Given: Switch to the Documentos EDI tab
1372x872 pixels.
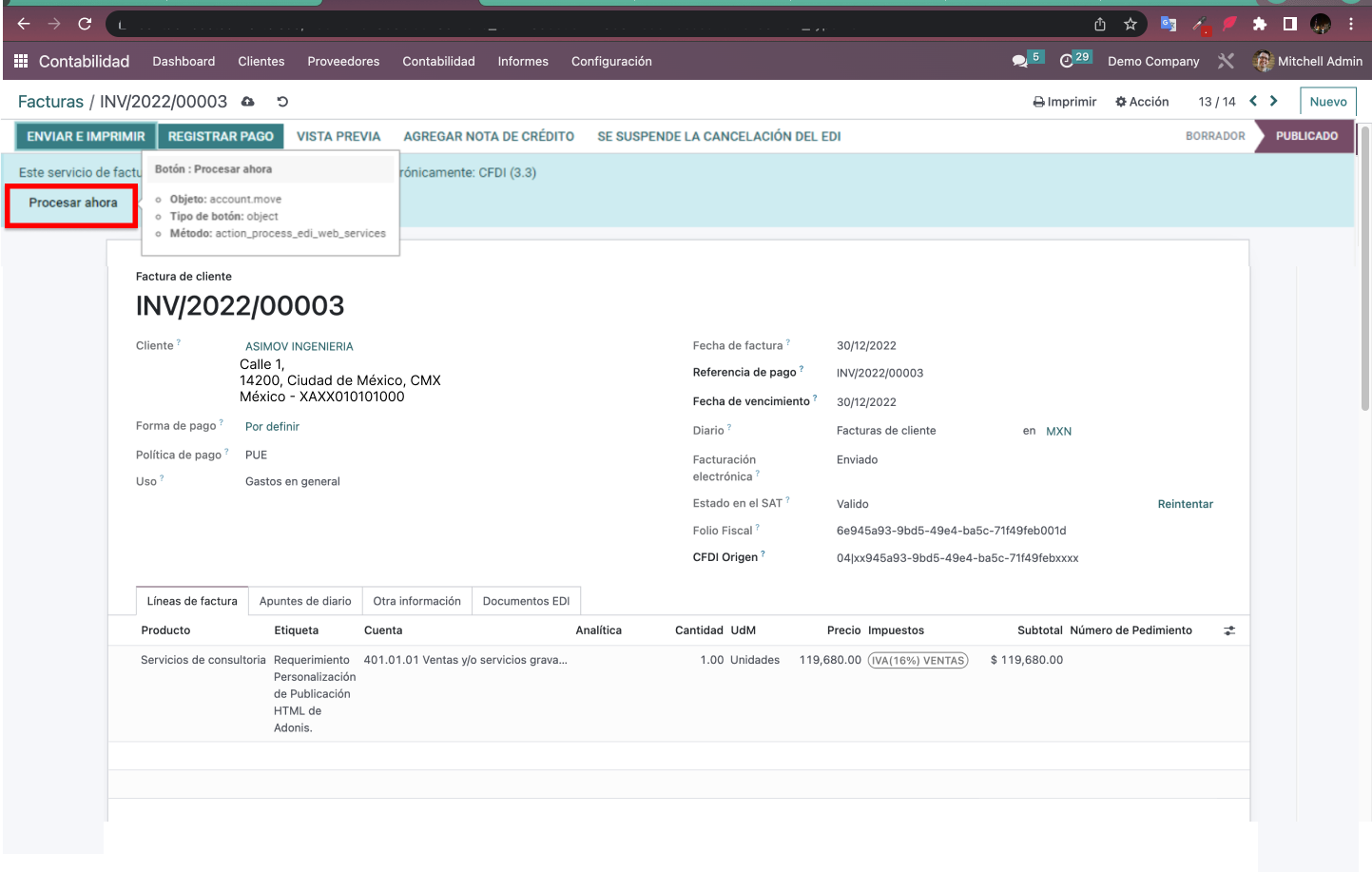Looking at the screenshot, I should coord(526,601).
